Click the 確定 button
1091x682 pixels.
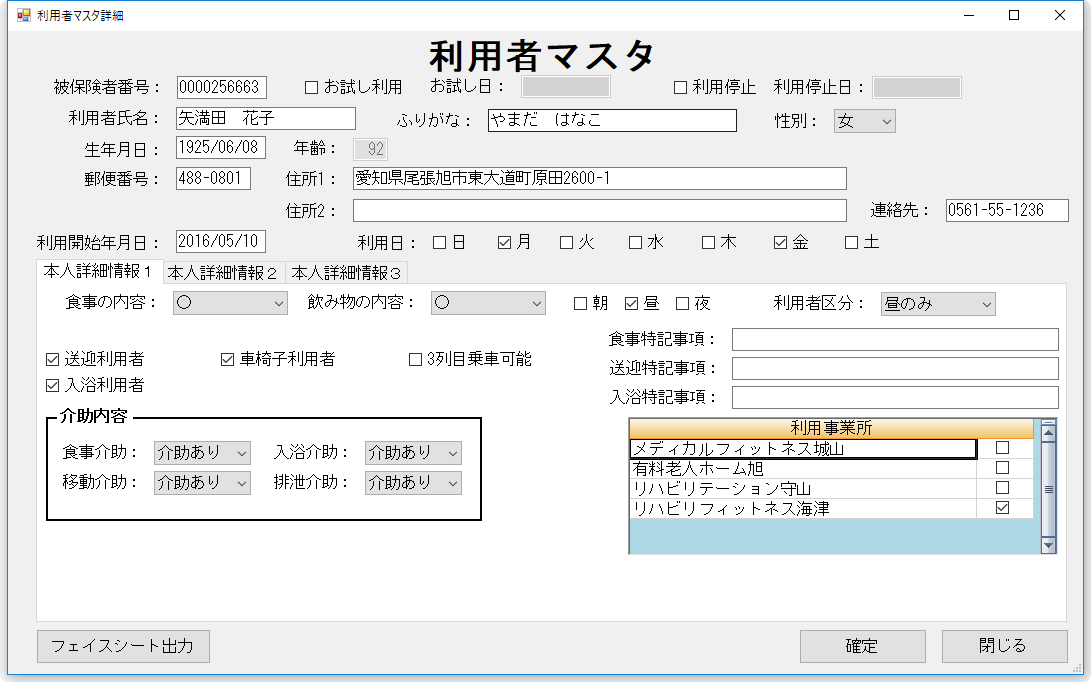point(862,646)
